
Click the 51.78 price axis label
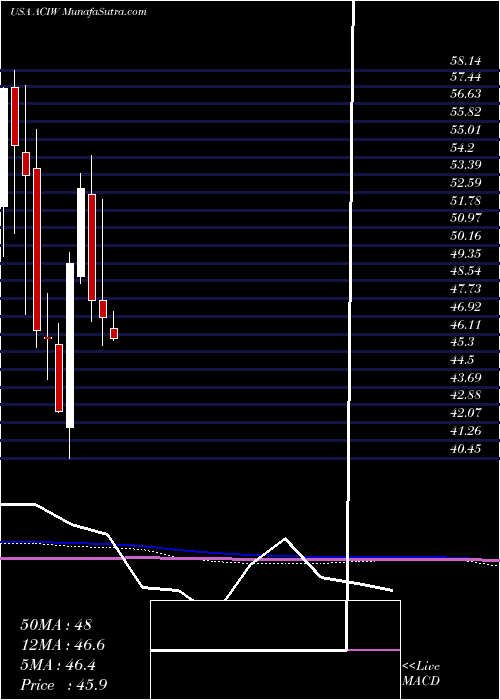click(466, 200)
